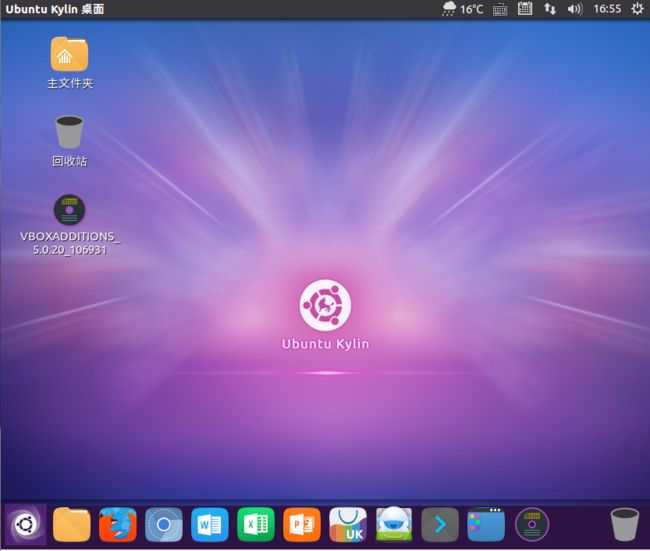Open the mounted disc icon in dock
Screen dimensions: 650x551
coord(532,524)
